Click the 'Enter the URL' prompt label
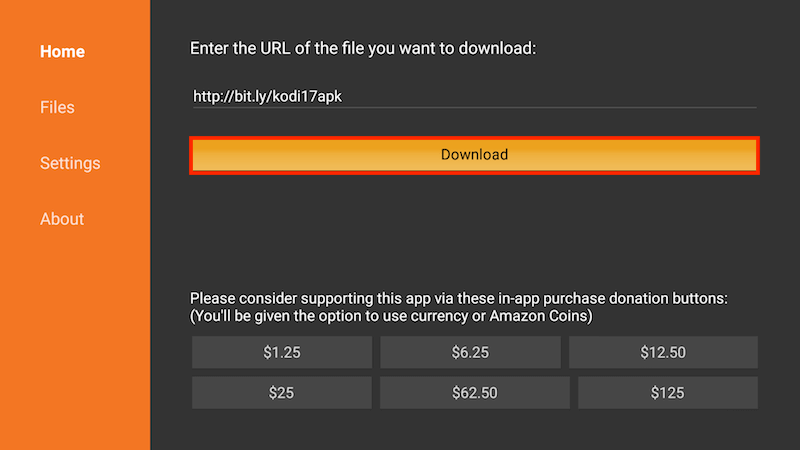 click(x=363, y=48)
